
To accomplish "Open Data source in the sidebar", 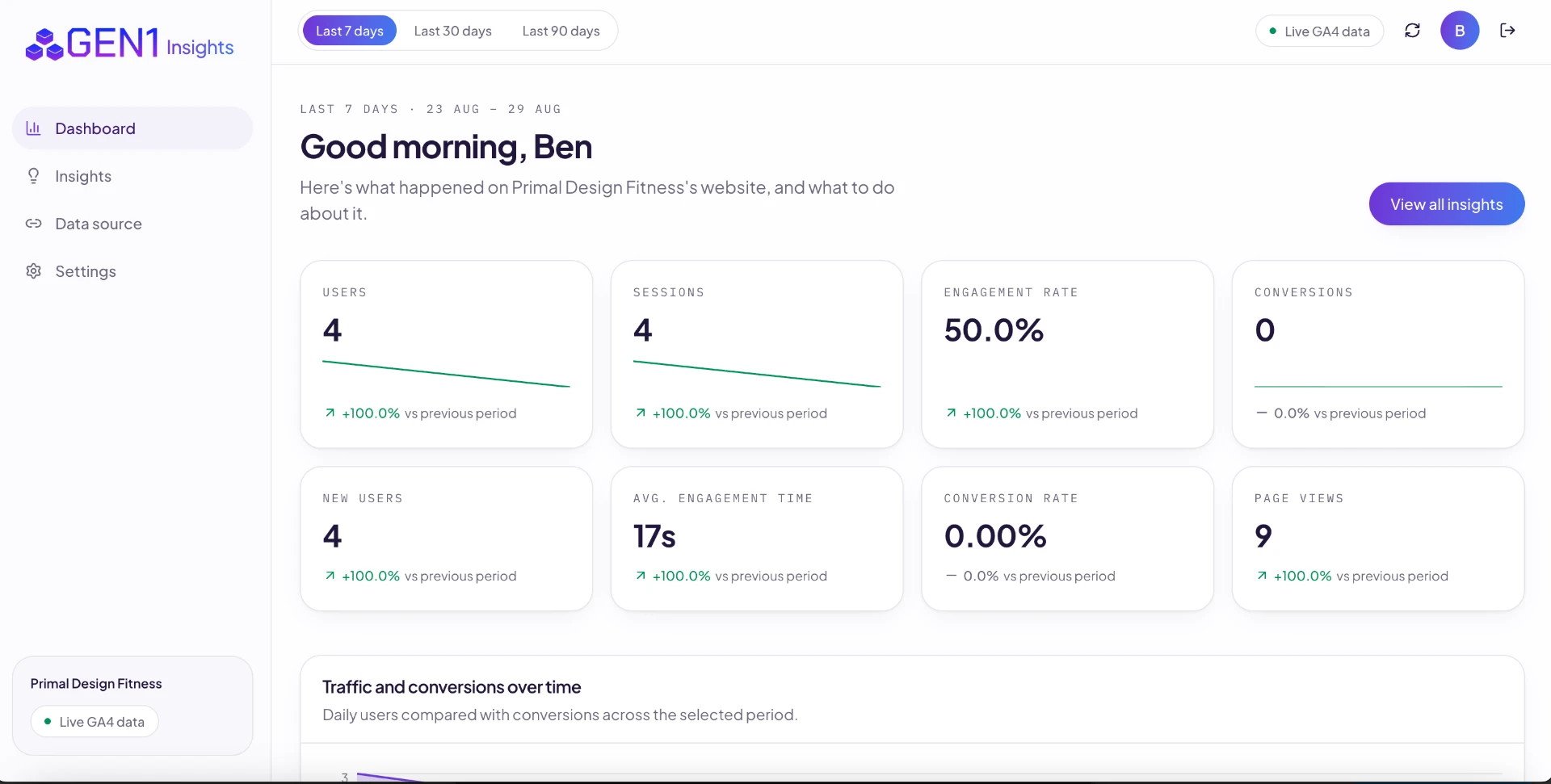I will pyautogui.click(x=132, y=224).
